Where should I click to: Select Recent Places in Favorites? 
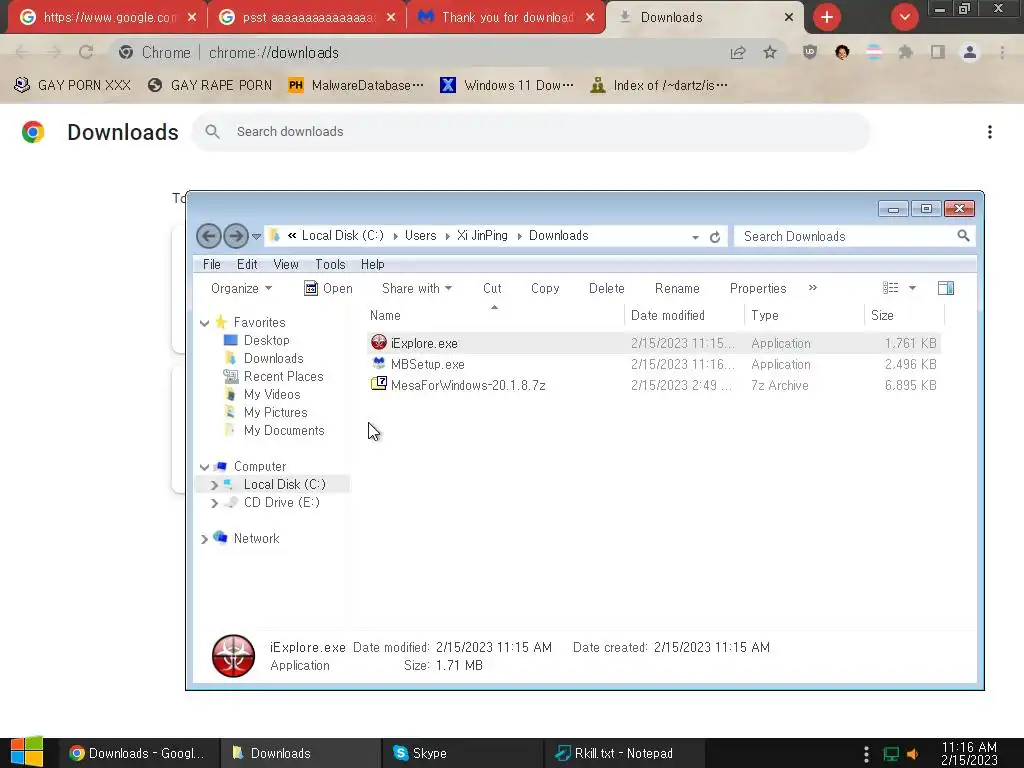pyautogui.click(x=283, y=376)
